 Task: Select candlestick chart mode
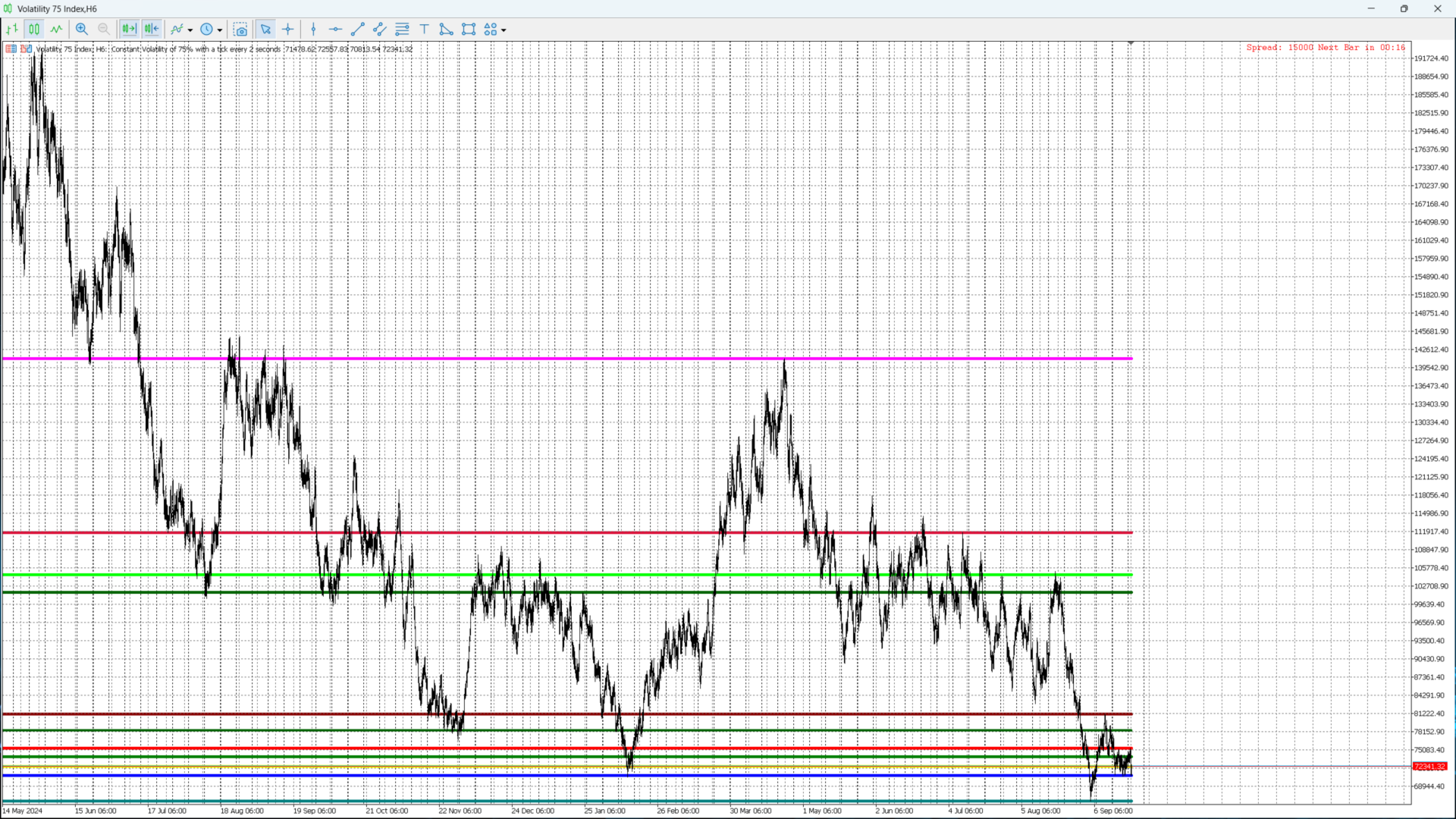click(34, 30)
